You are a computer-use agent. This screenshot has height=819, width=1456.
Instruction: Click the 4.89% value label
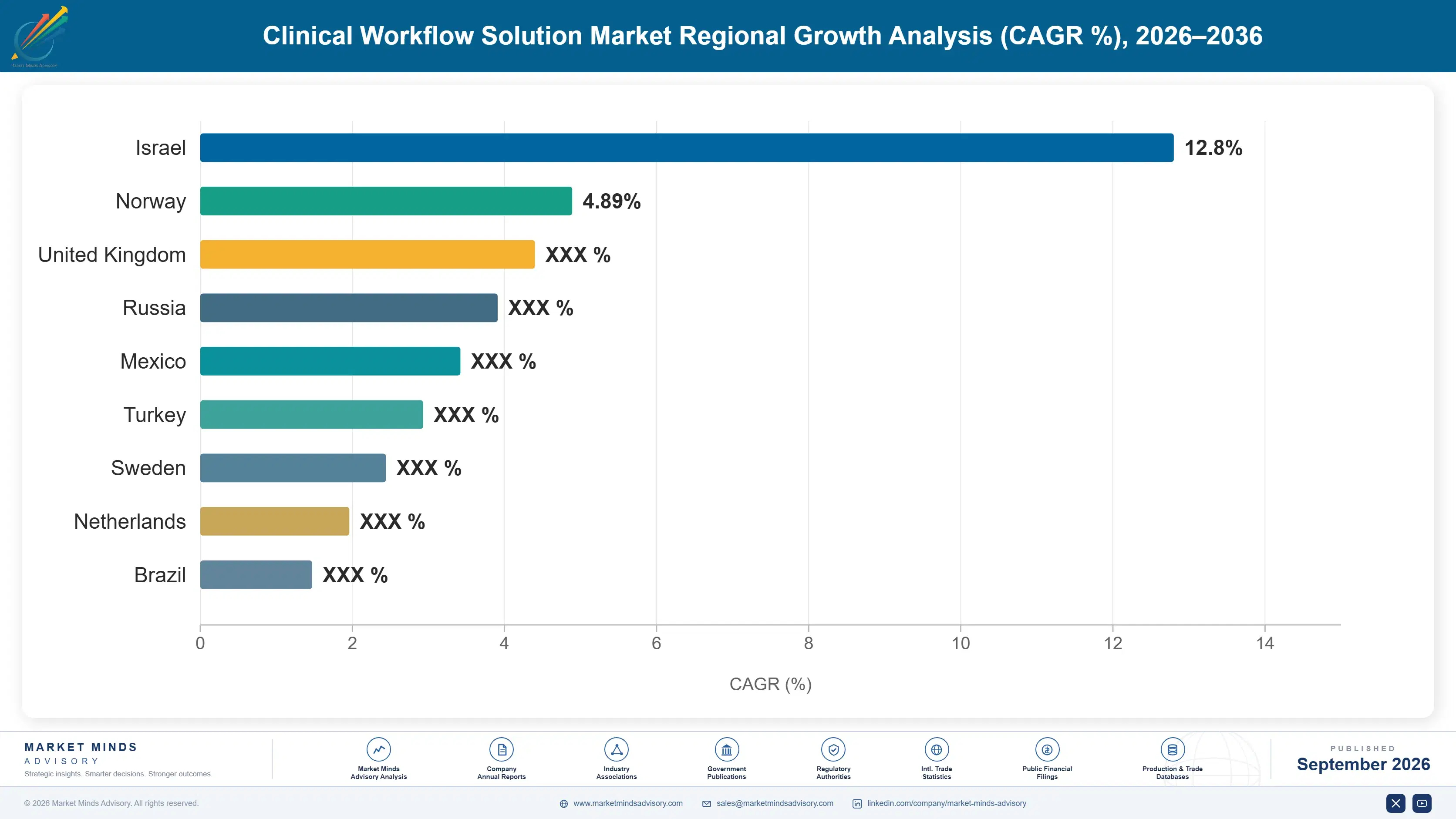[x=612, y=201]
